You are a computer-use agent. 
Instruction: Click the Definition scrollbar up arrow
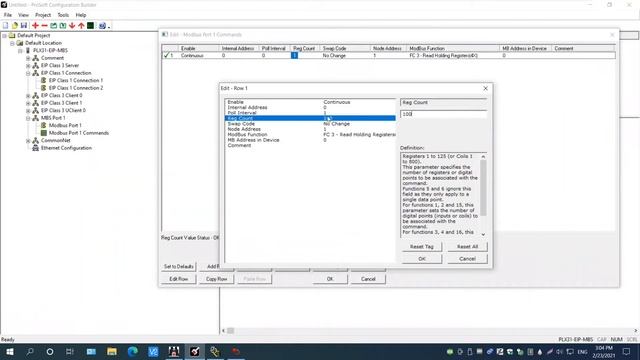click(x=483, y=157)
